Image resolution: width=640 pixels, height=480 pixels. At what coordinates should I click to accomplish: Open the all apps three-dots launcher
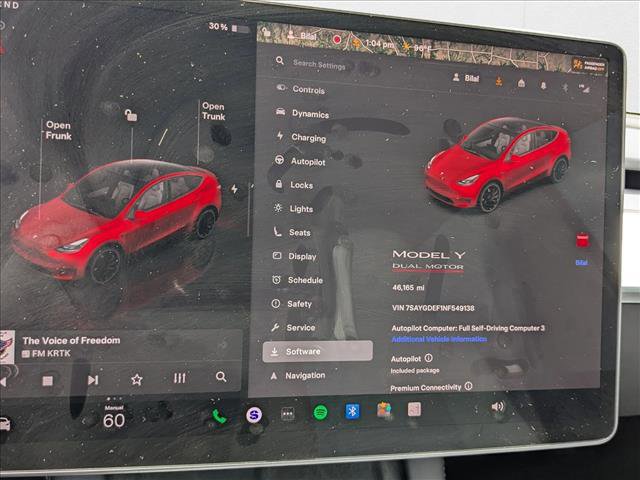(x=288, y=414)
